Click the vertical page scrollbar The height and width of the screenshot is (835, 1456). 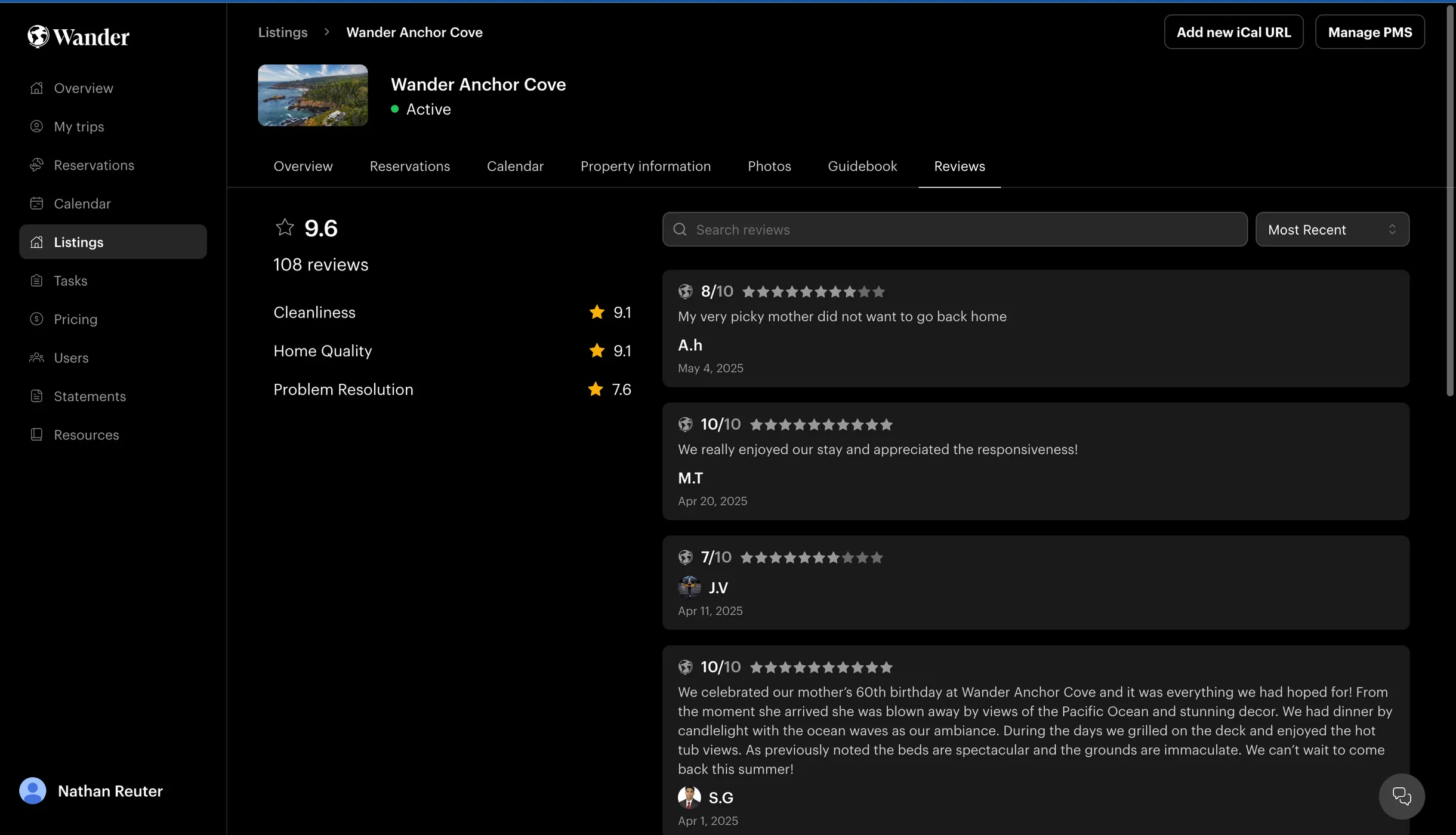(1449, 200)
